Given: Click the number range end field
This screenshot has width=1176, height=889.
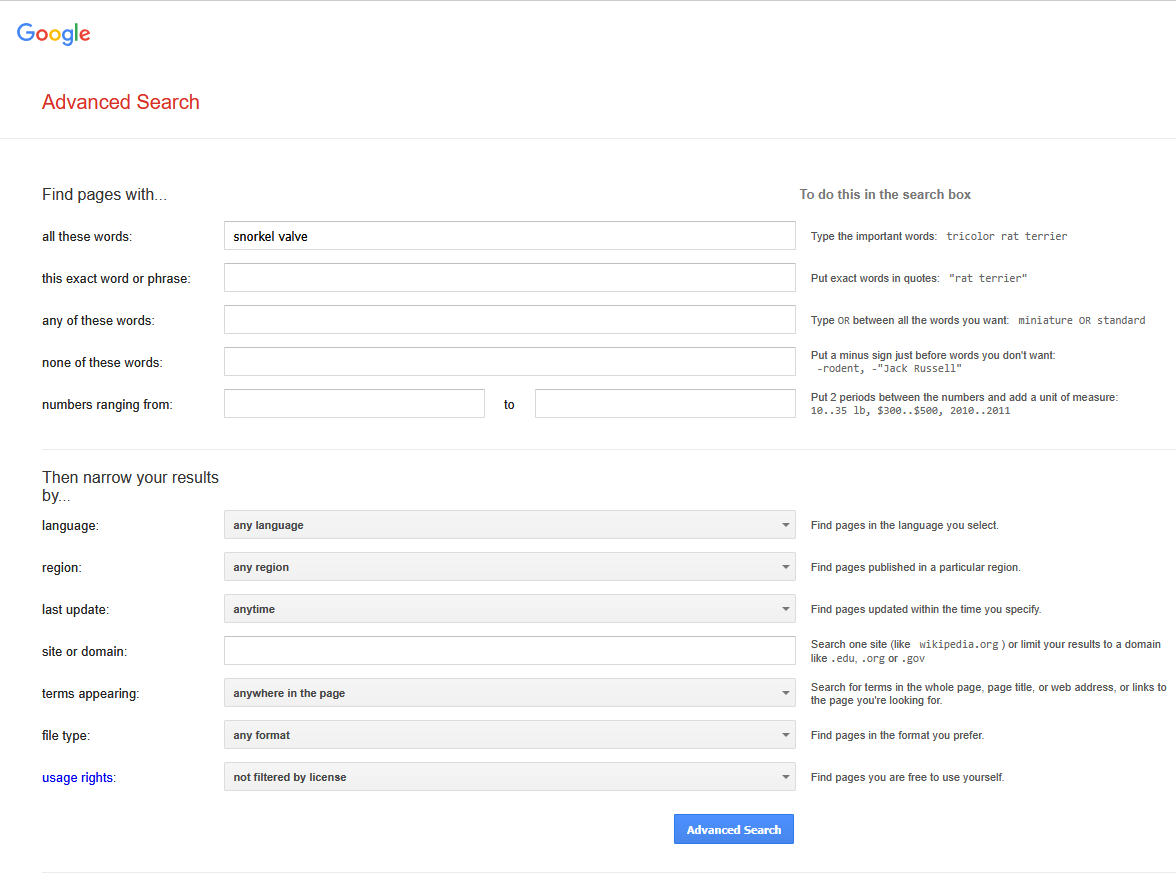Looking at the screenshot, I should pos(665,404).
